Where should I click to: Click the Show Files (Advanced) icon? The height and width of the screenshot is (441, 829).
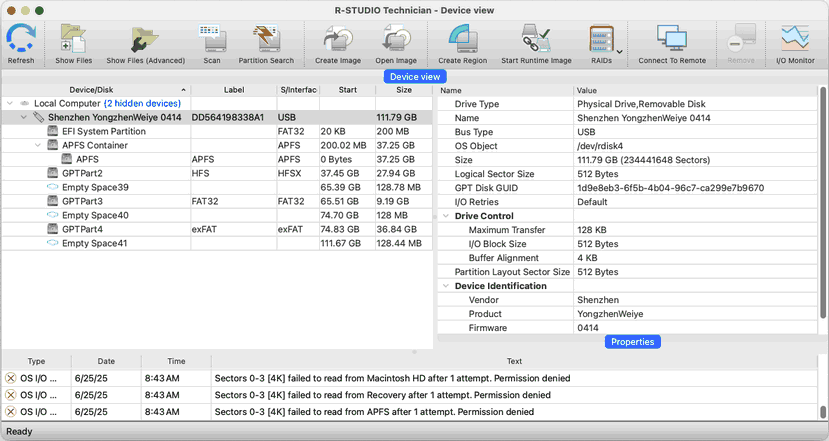coord(145,40)
